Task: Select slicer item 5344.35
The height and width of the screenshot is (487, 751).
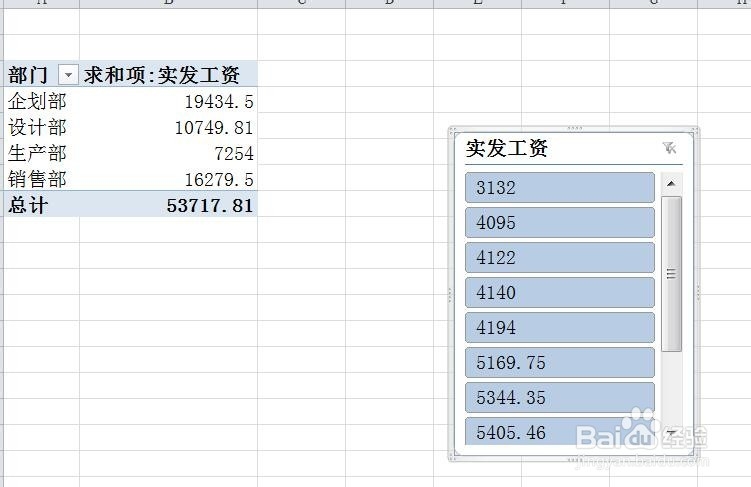Action: tap(559, 397)
